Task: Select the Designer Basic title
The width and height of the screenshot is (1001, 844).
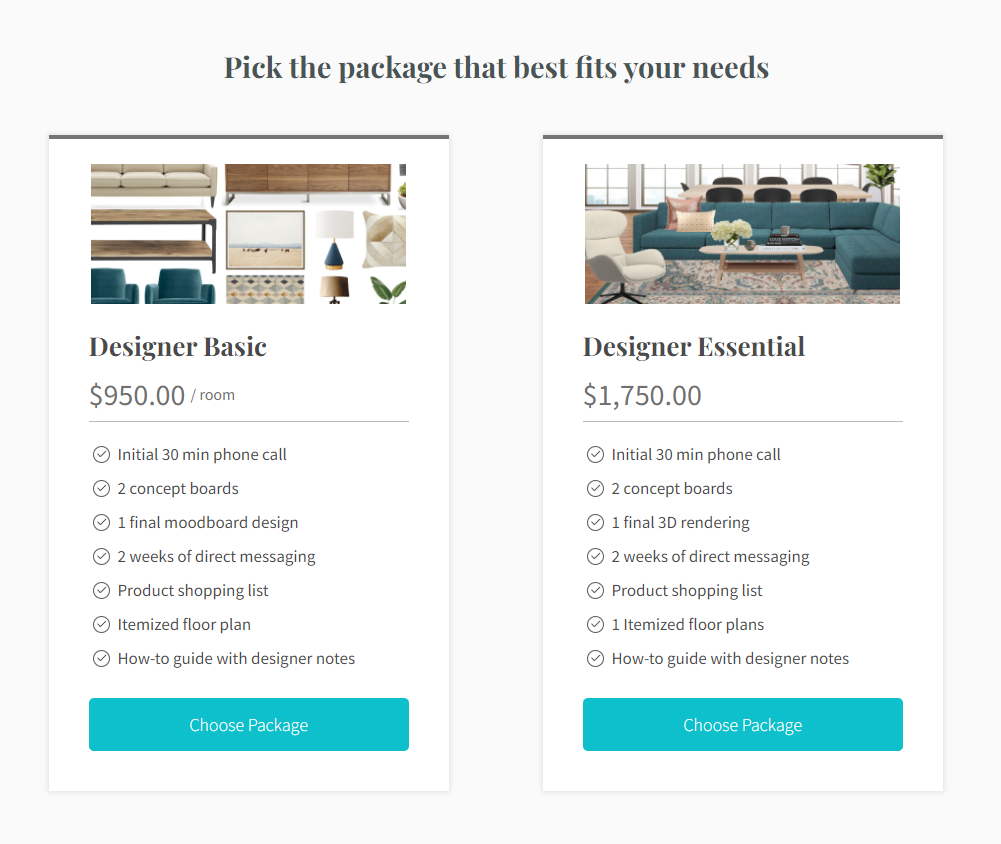Action: [x=178, y=347]
